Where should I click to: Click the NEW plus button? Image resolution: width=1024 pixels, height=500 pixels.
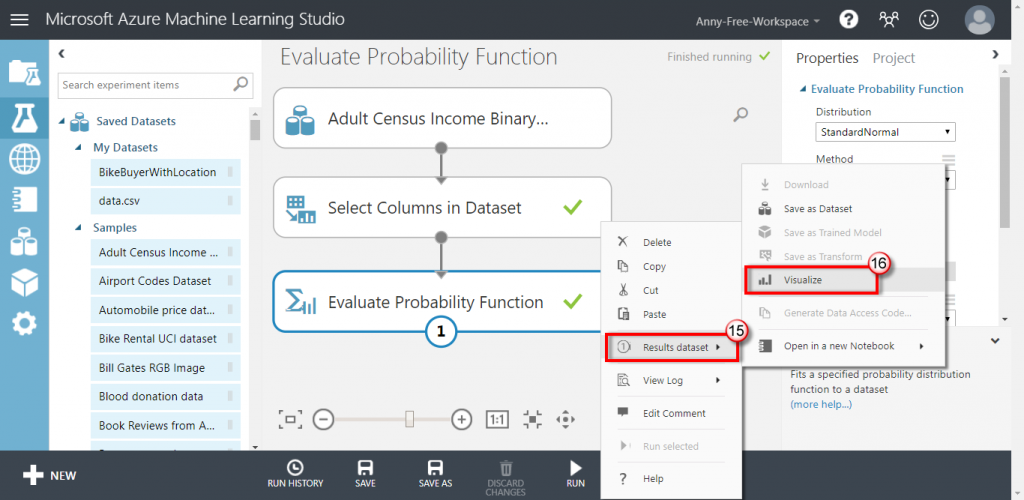click(x=50, y=475)
